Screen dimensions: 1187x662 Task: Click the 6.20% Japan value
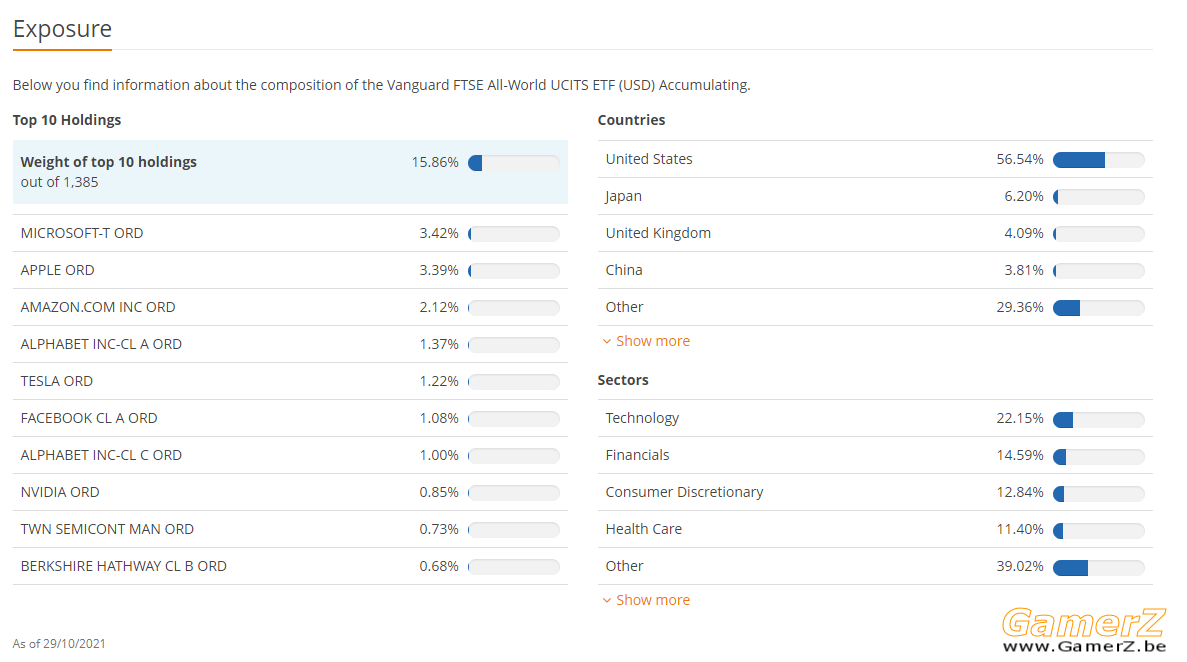click(x=1023, y=196)
